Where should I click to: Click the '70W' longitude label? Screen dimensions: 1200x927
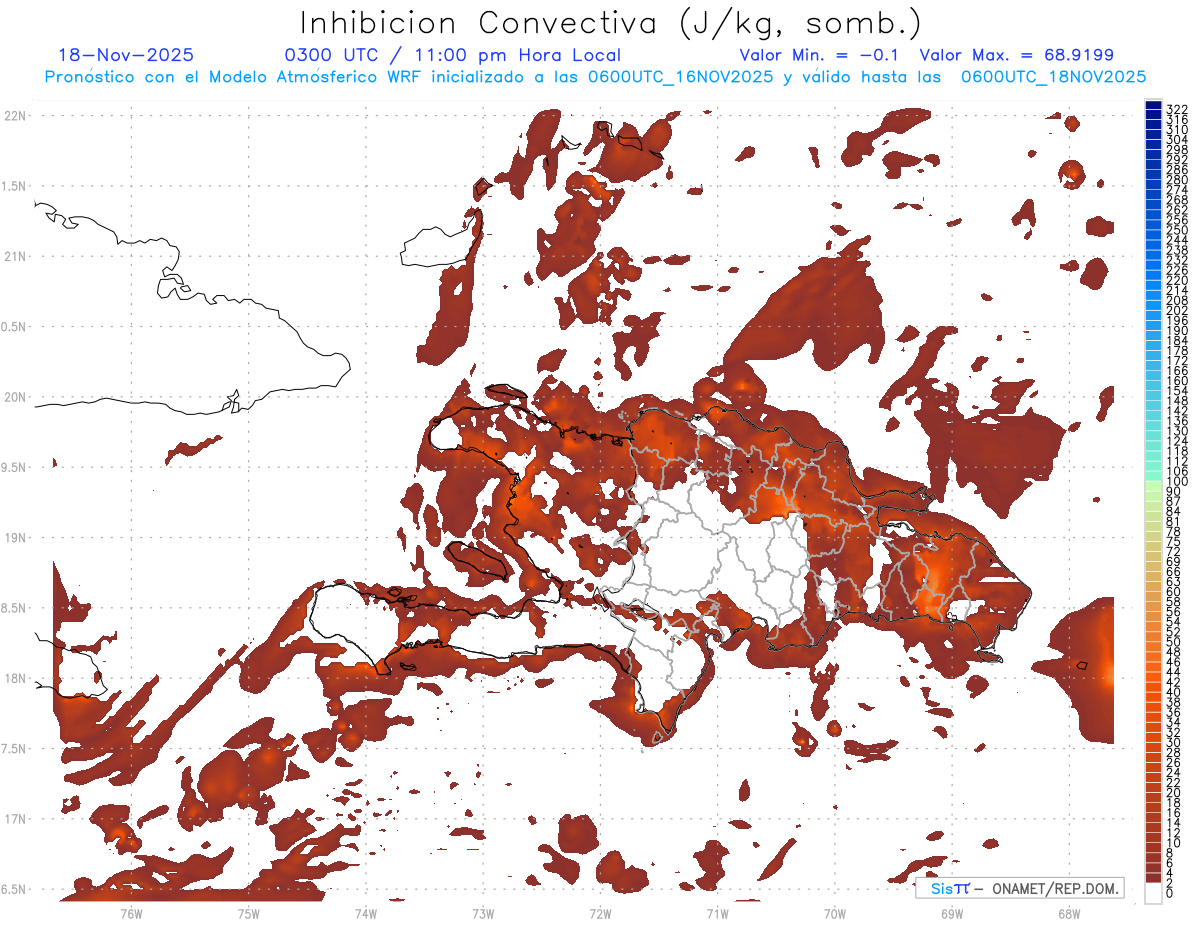coord(835,913)
